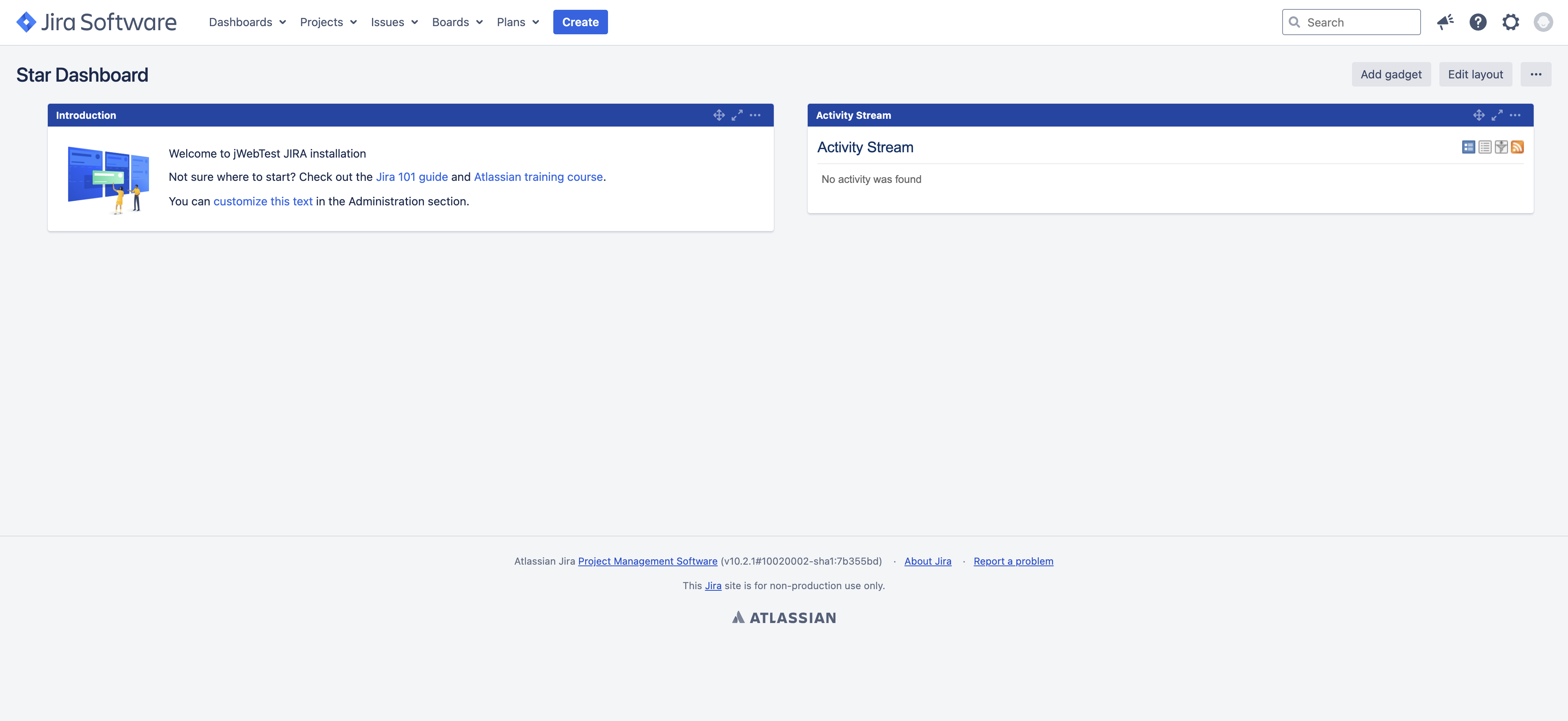This screenshot has width=1568, height=721.
Task: Open the Project Management Software link
Action: pyautogui.click(x=648, y=561)
